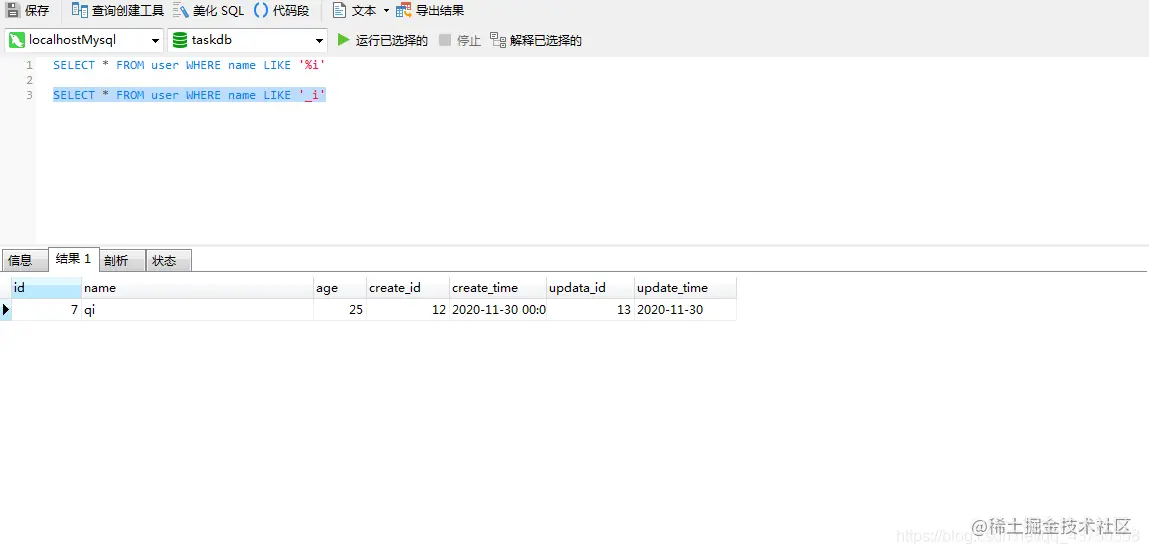Screen dimensions: 1149x554
Task: Click Export Result (导出结果)
Action: coord(430,11)
